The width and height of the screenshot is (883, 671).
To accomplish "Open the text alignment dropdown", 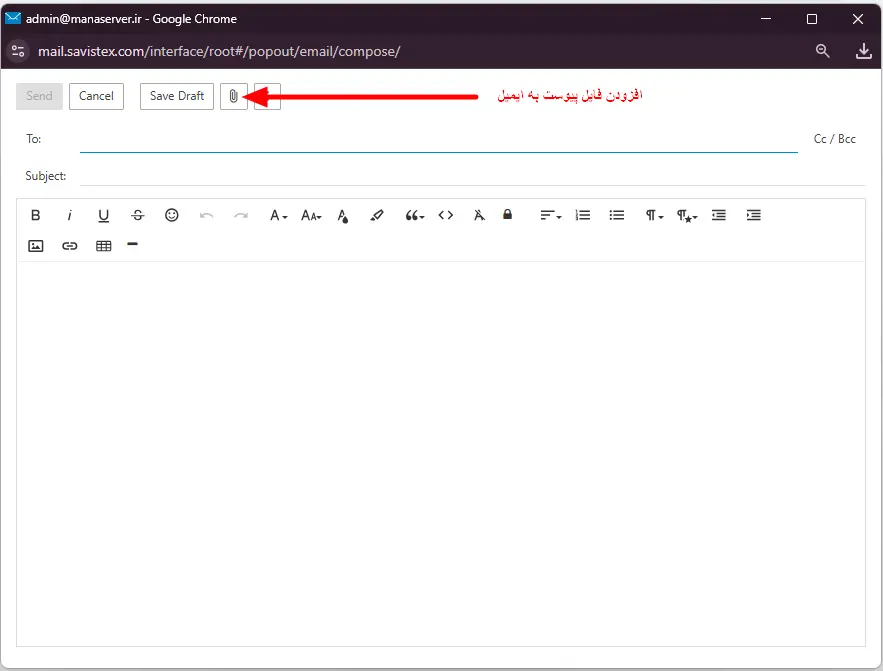I will pos(548,215).
